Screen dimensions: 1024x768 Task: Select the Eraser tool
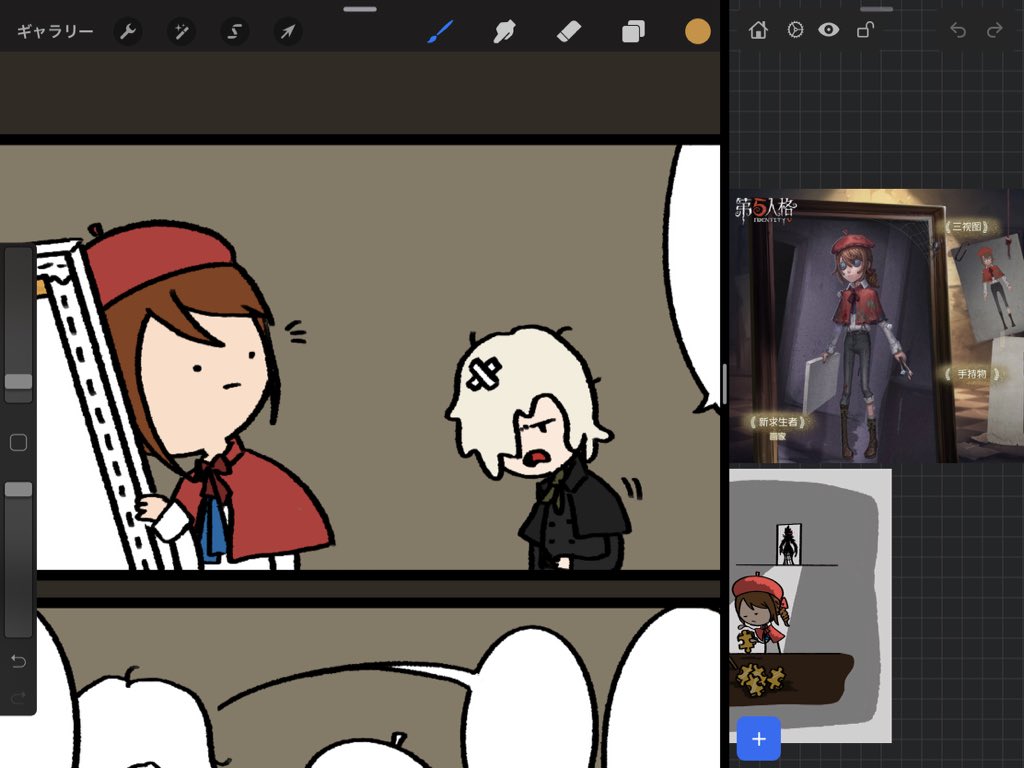568,31
